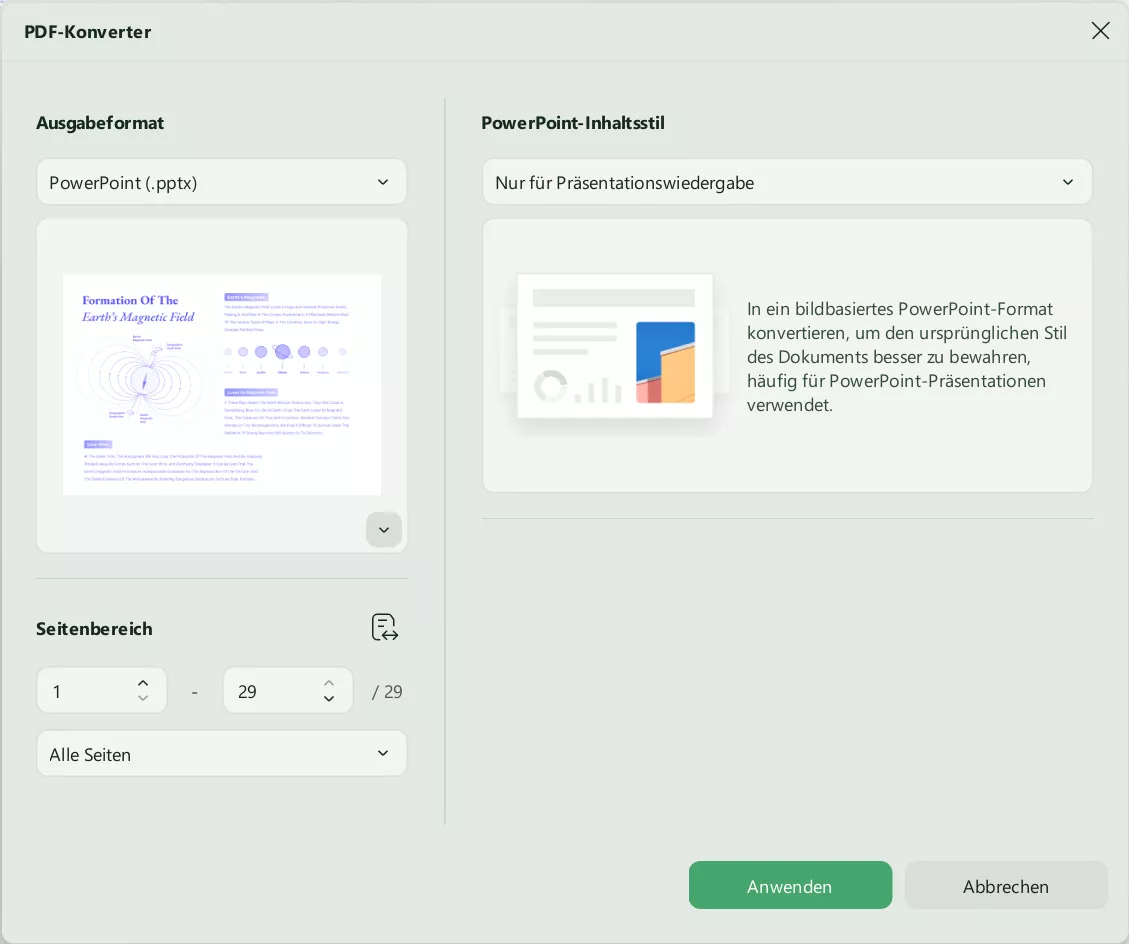Click the PDF-Konverter title text
1129x944 pixels.
[x=88, y=31]
